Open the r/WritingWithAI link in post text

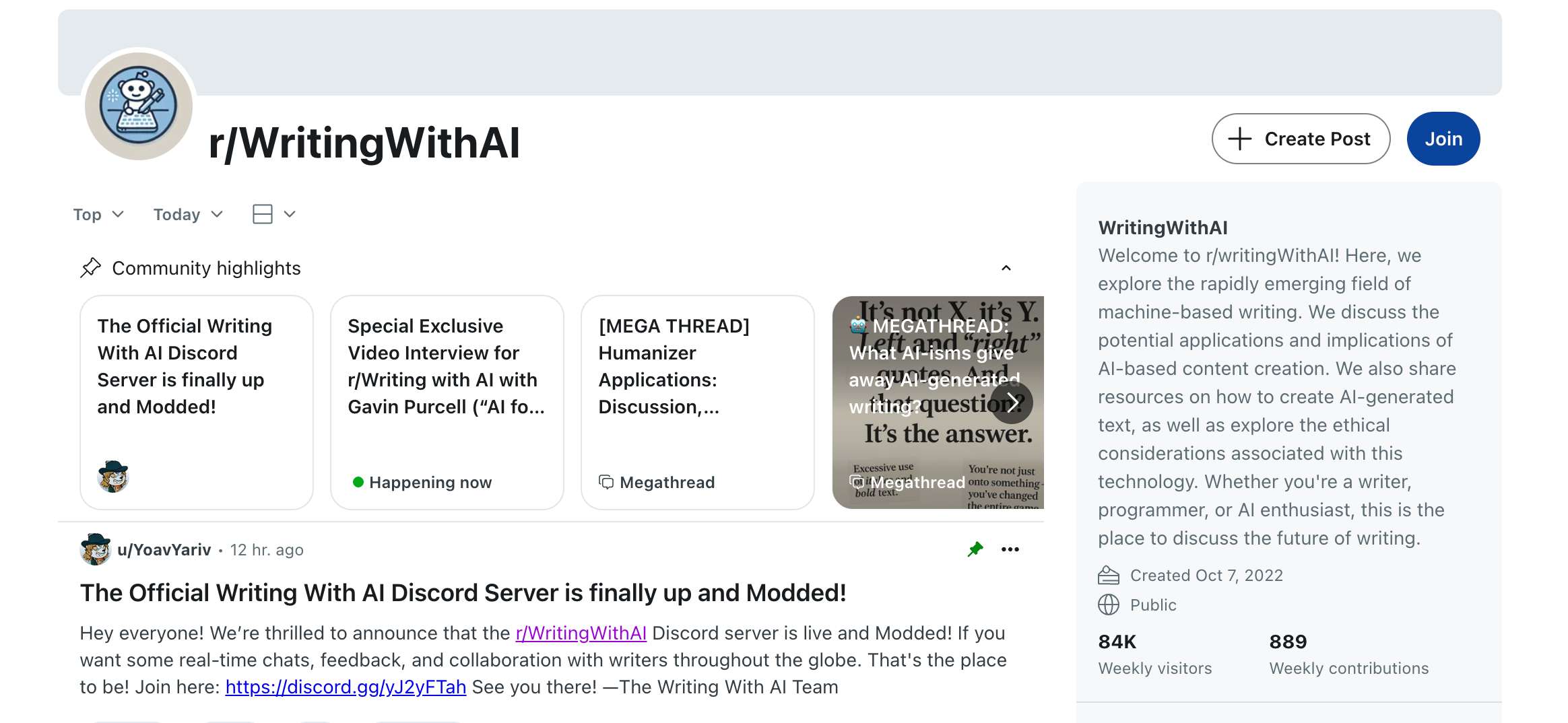click(581, 633)
